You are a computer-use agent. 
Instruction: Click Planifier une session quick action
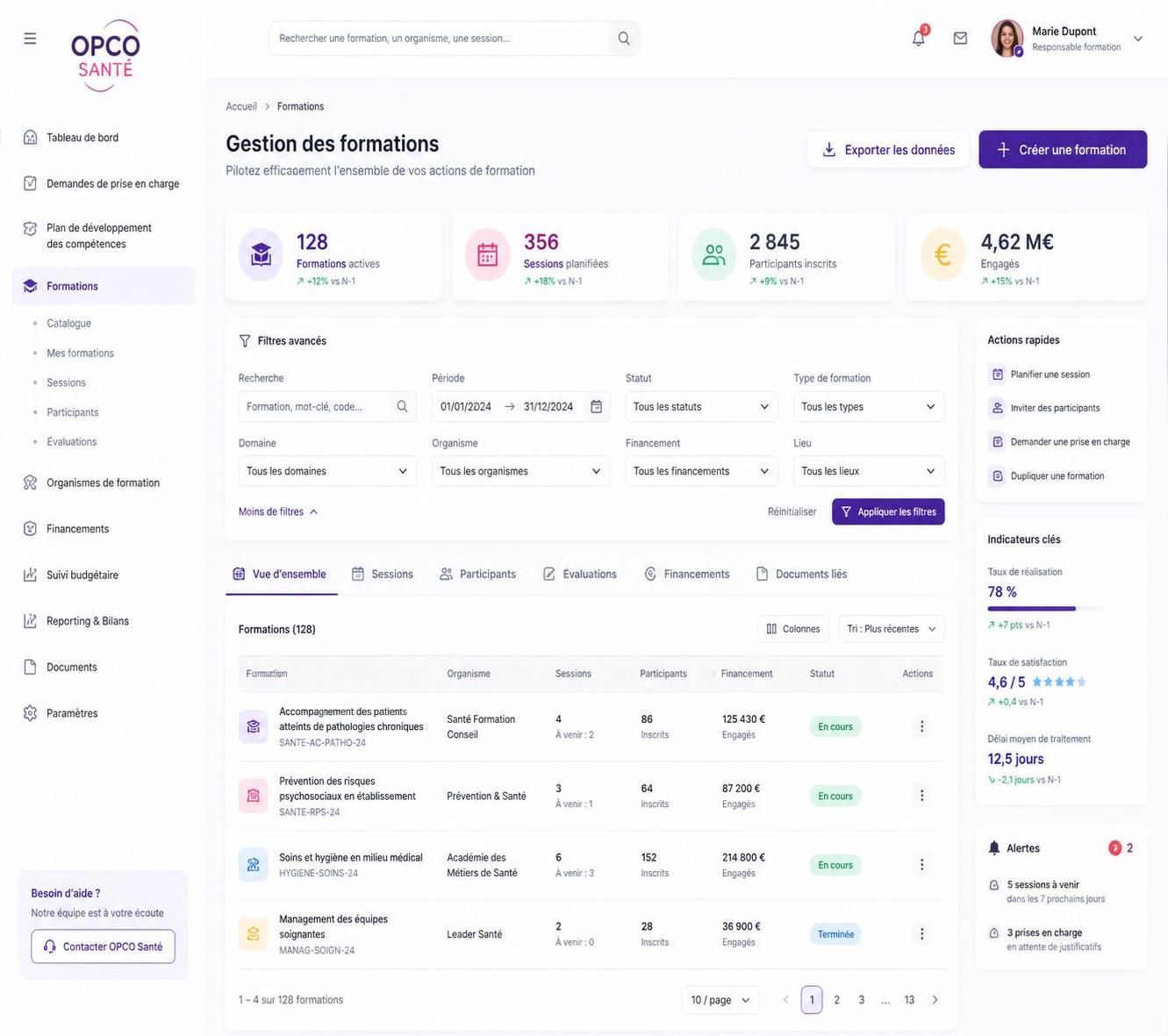point(1041,375)
